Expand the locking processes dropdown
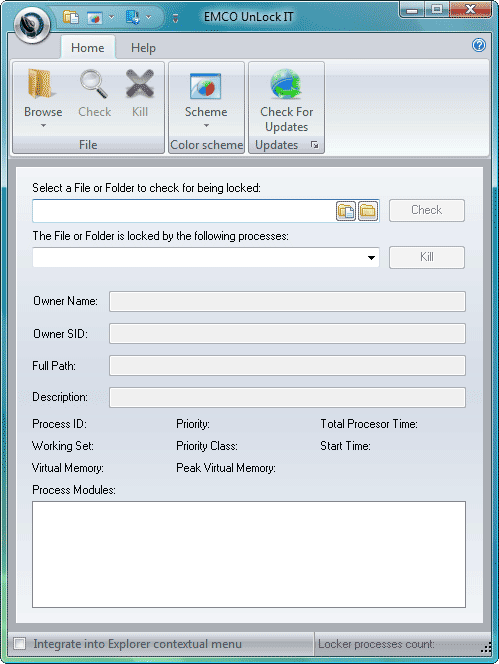Image resolution: width=499 pixels, height=664 pixels. click(371, 257)
